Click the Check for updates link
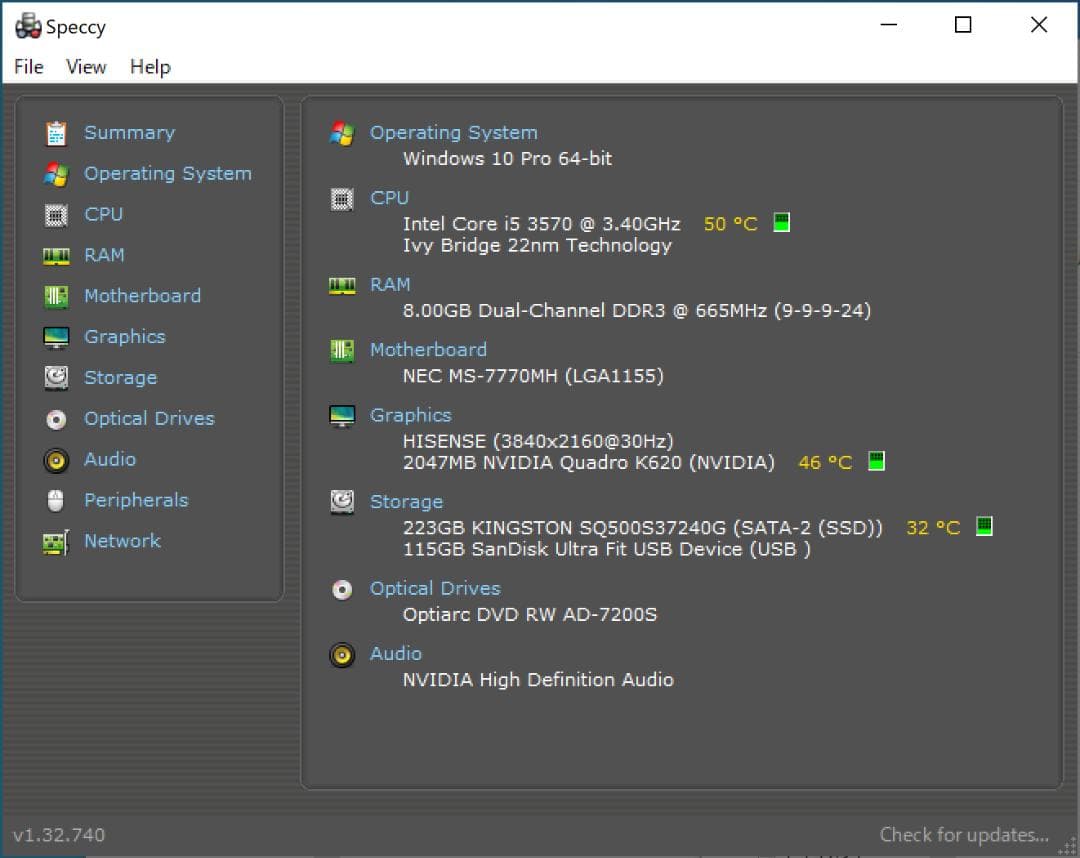Screen dimensions: 1080x858 (x=963, y=835)
